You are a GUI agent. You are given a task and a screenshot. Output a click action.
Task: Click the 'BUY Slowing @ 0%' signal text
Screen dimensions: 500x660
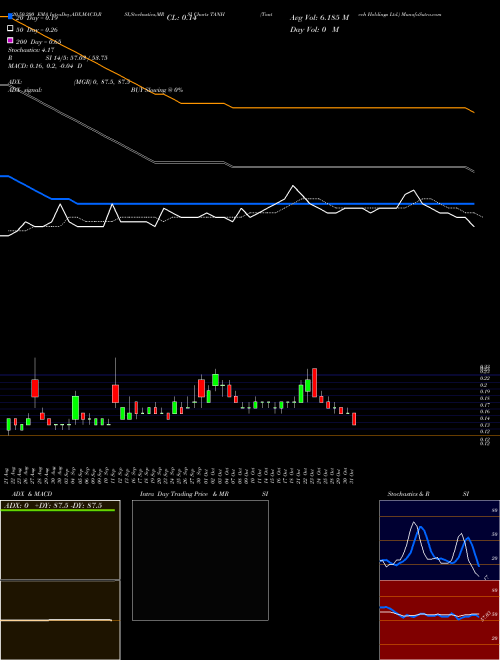click(x=157, y=90)
